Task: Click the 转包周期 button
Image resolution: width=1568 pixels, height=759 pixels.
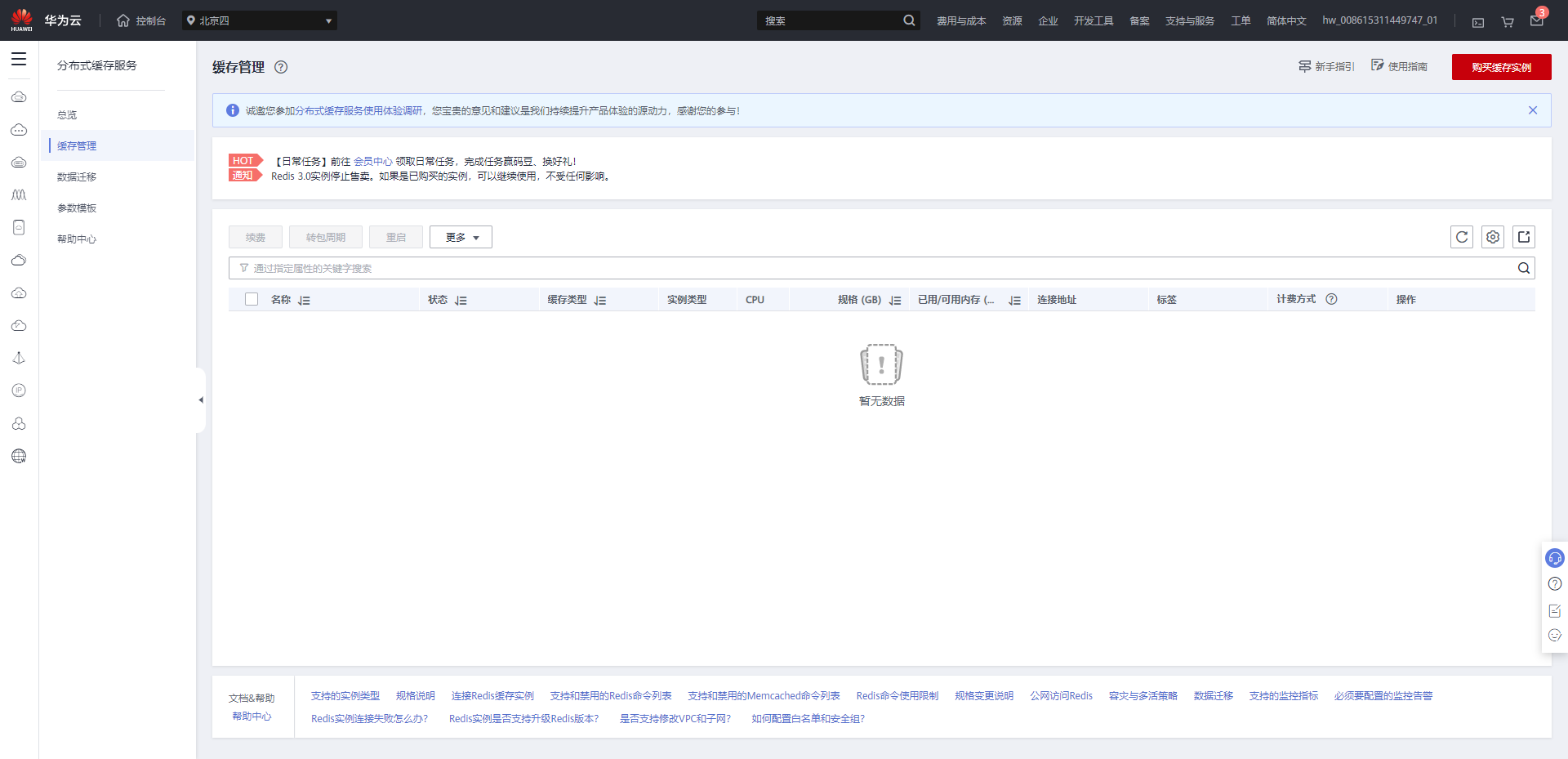Action: (x=326, y=237)
